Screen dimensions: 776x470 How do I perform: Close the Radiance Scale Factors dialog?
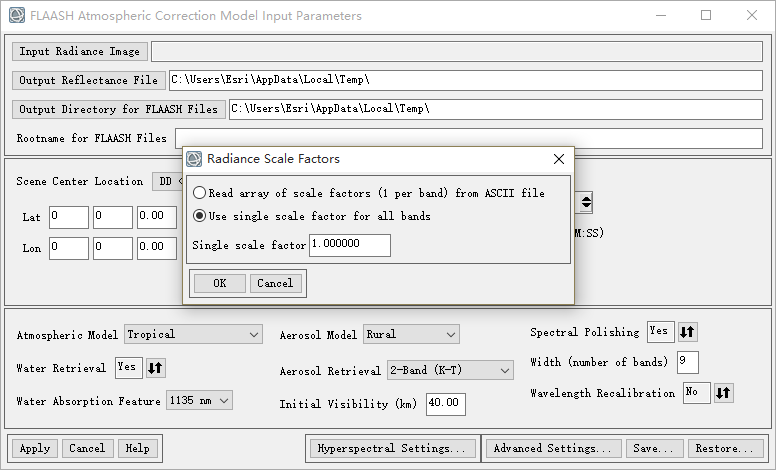click(558, 158)
